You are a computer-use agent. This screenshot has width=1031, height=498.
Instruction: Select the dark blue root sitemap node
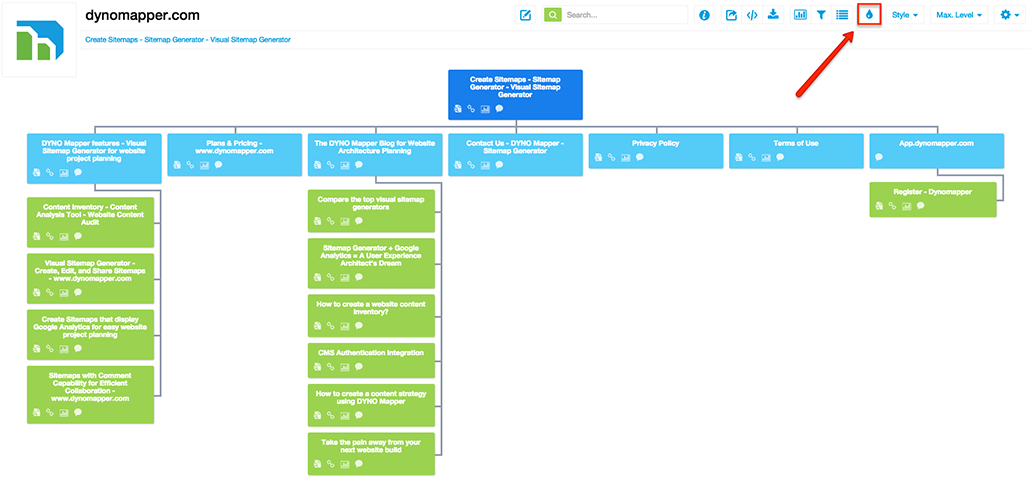coord(516,95)
